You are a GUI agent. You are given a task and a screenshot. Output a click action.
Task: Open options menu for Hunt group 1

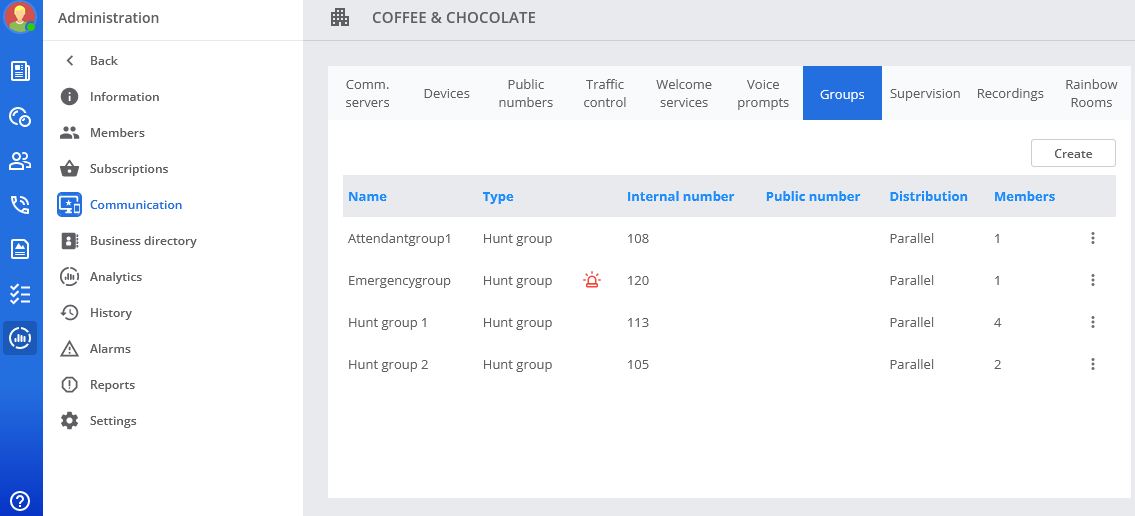(x=1093, y=322)
